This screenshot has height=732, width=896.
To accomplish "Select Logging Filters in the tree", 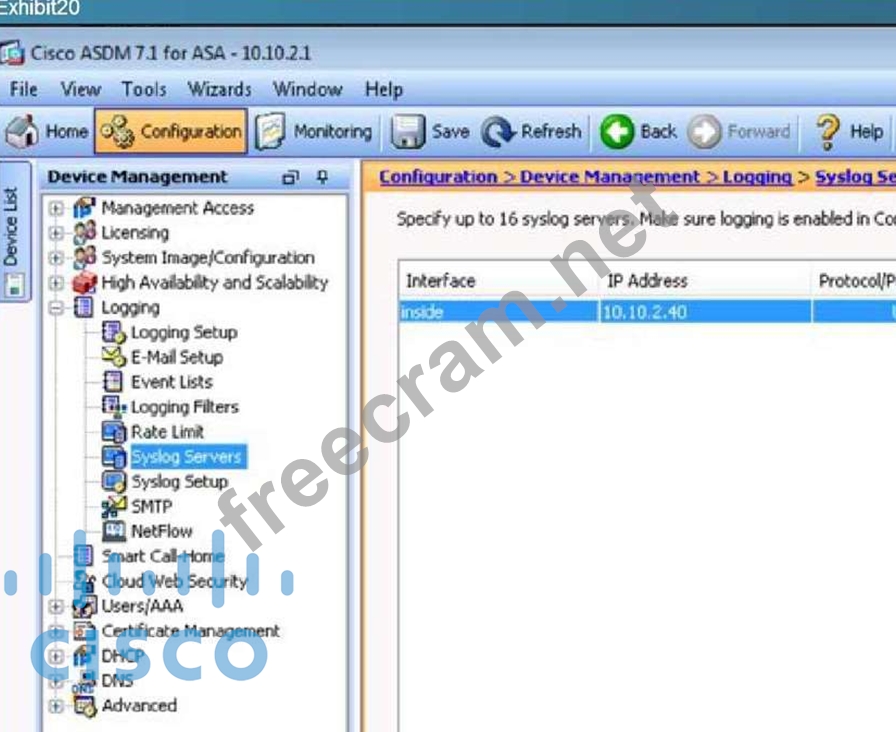I will pos(184,407).
